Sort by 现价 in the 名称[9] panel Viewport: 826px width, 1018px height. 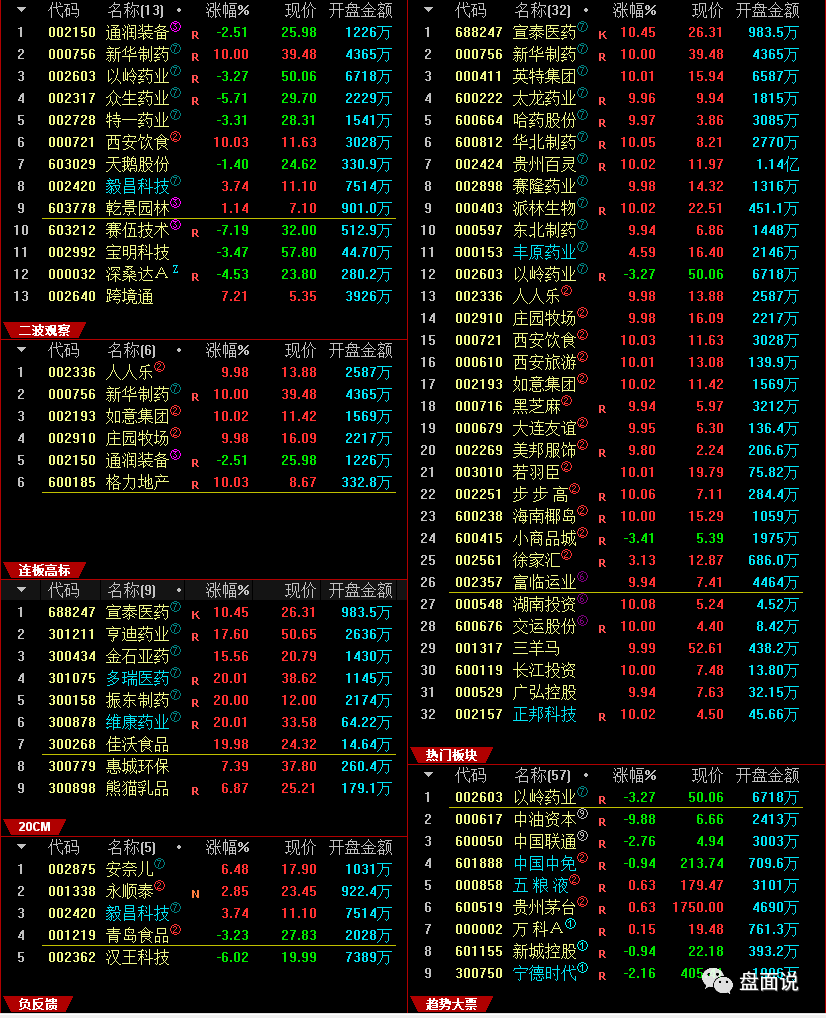[300, 590]
